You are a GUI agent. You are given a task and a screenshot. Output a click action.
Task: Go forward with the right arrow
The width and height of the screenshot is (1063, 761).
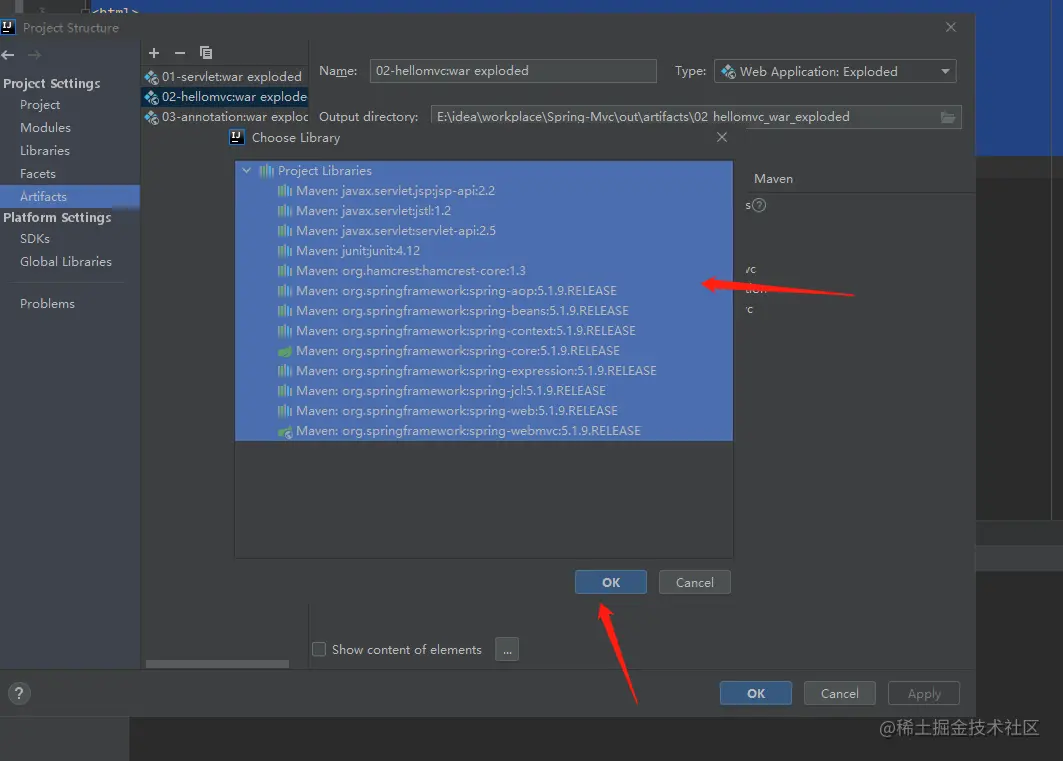click(x=35, y=55)
